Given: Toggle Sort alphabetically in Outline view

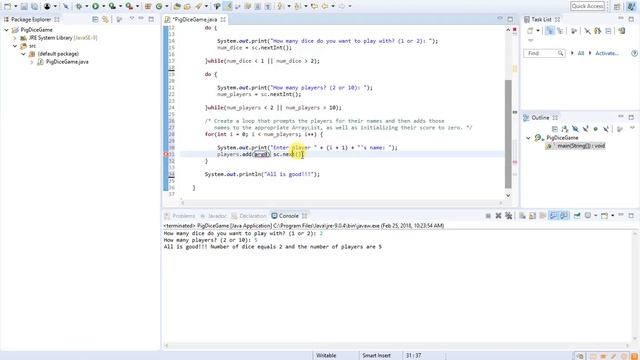Looking at the screenshot, I should [x=565, y=129].
